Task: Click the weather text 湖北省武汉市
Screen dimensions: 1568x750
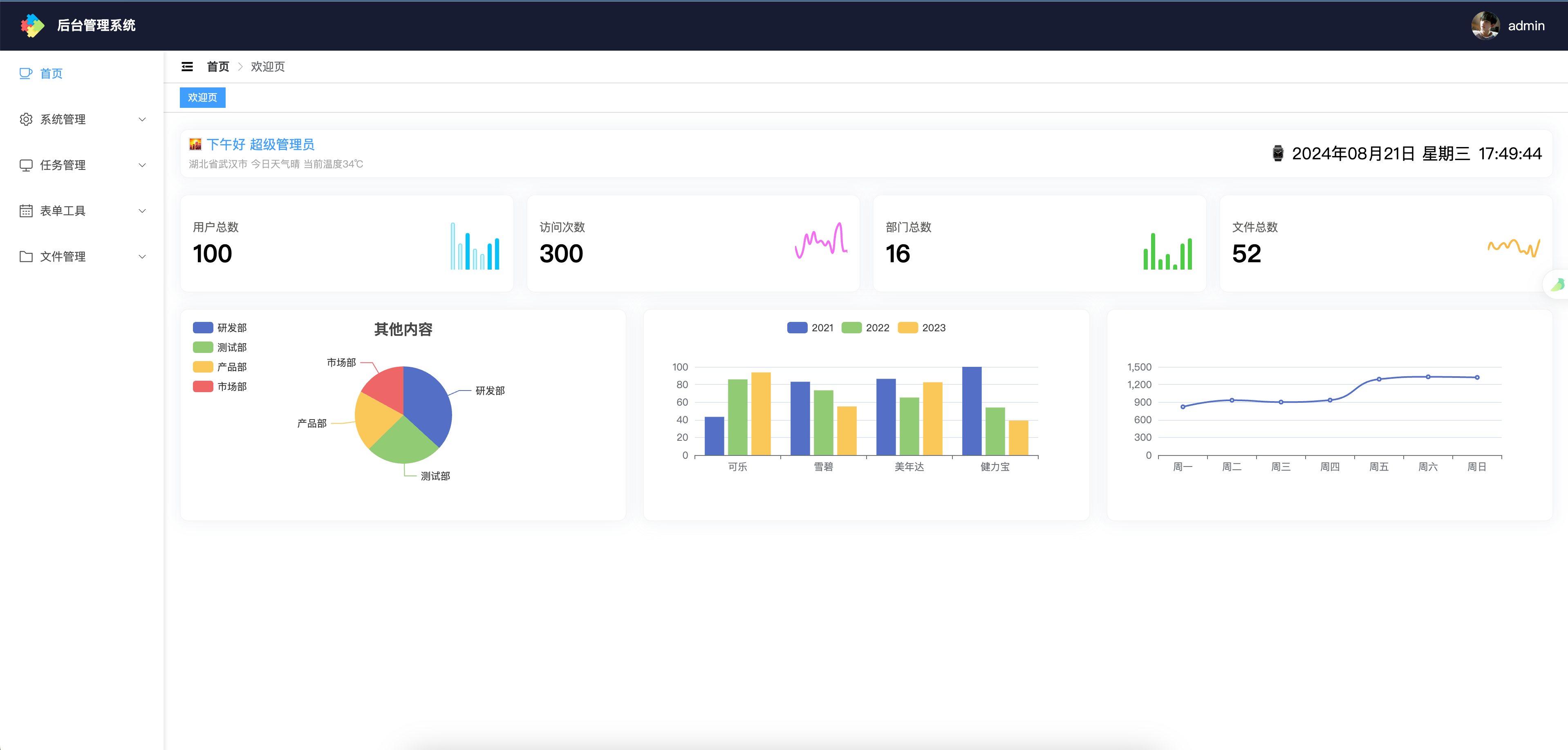Action: [x=218, y=164]
